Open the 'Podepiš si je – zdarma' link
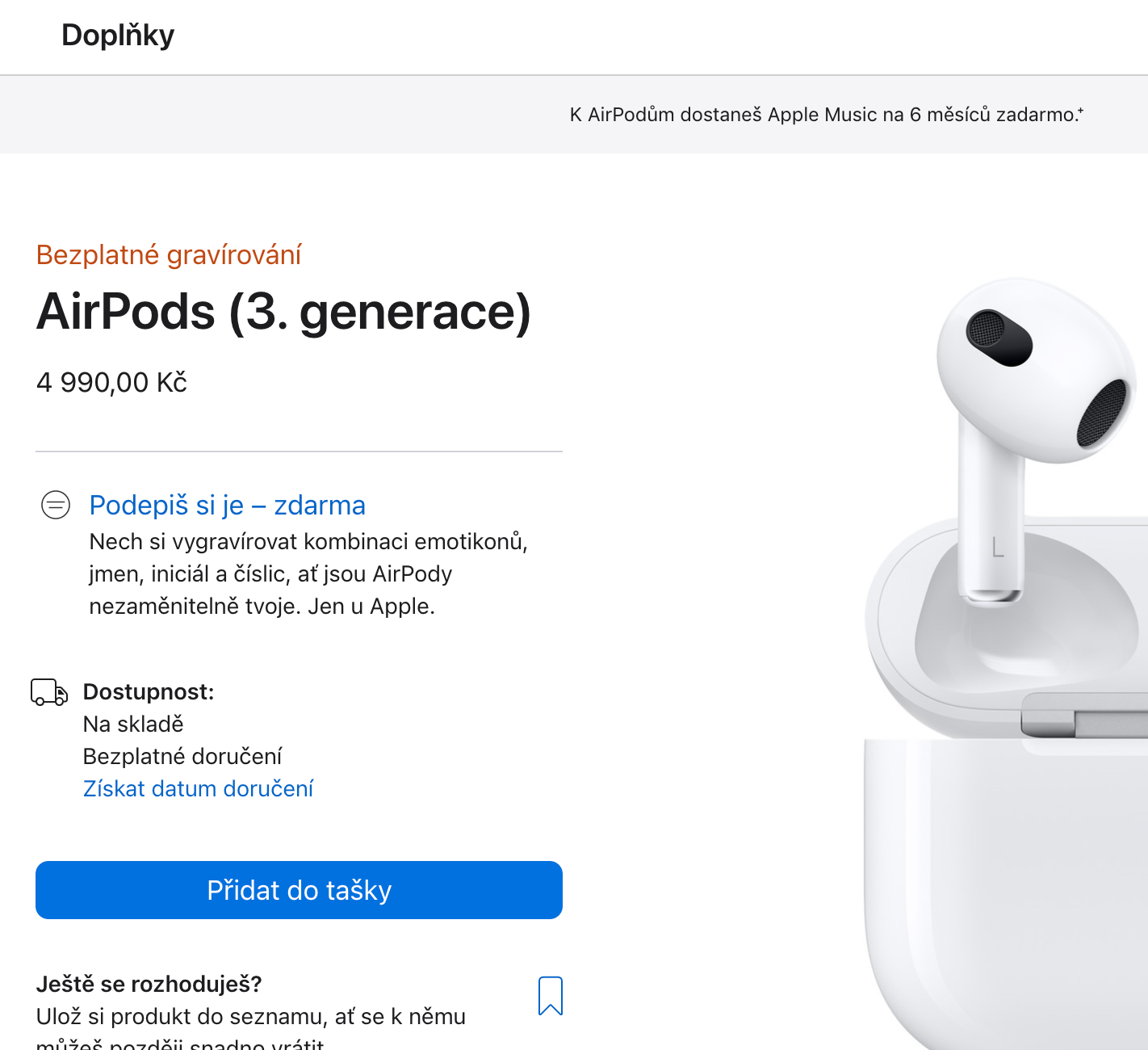Viewport: 1148px width, 1050px height. 227,506
